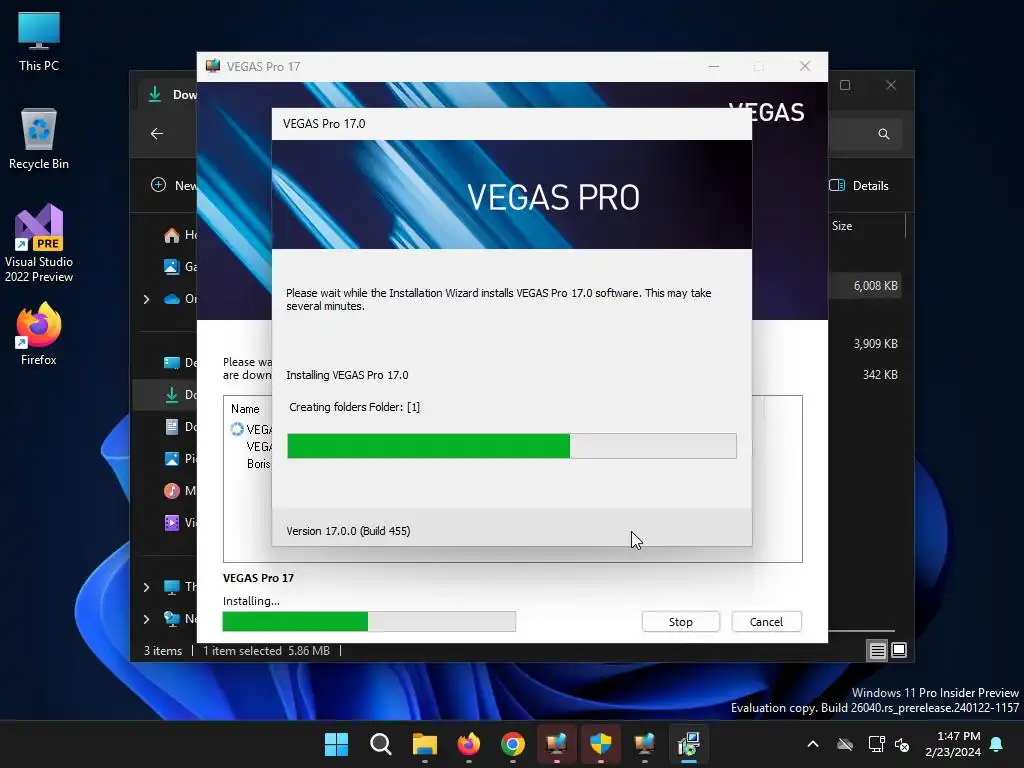Minimize the VEGAS Pro 17 installer window
Screen dimensions: 1024x768
click(x=714, y=67)
